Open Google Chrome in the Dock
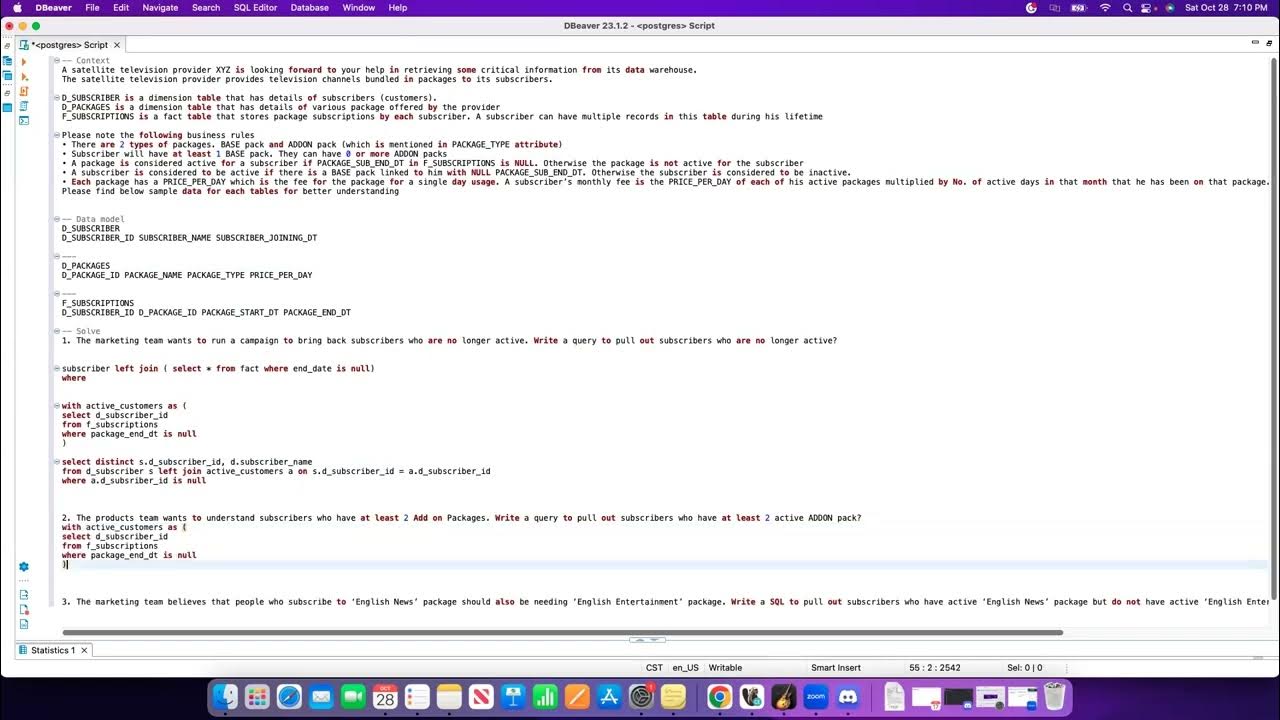The image size is (1280, 720). (719, 697)
